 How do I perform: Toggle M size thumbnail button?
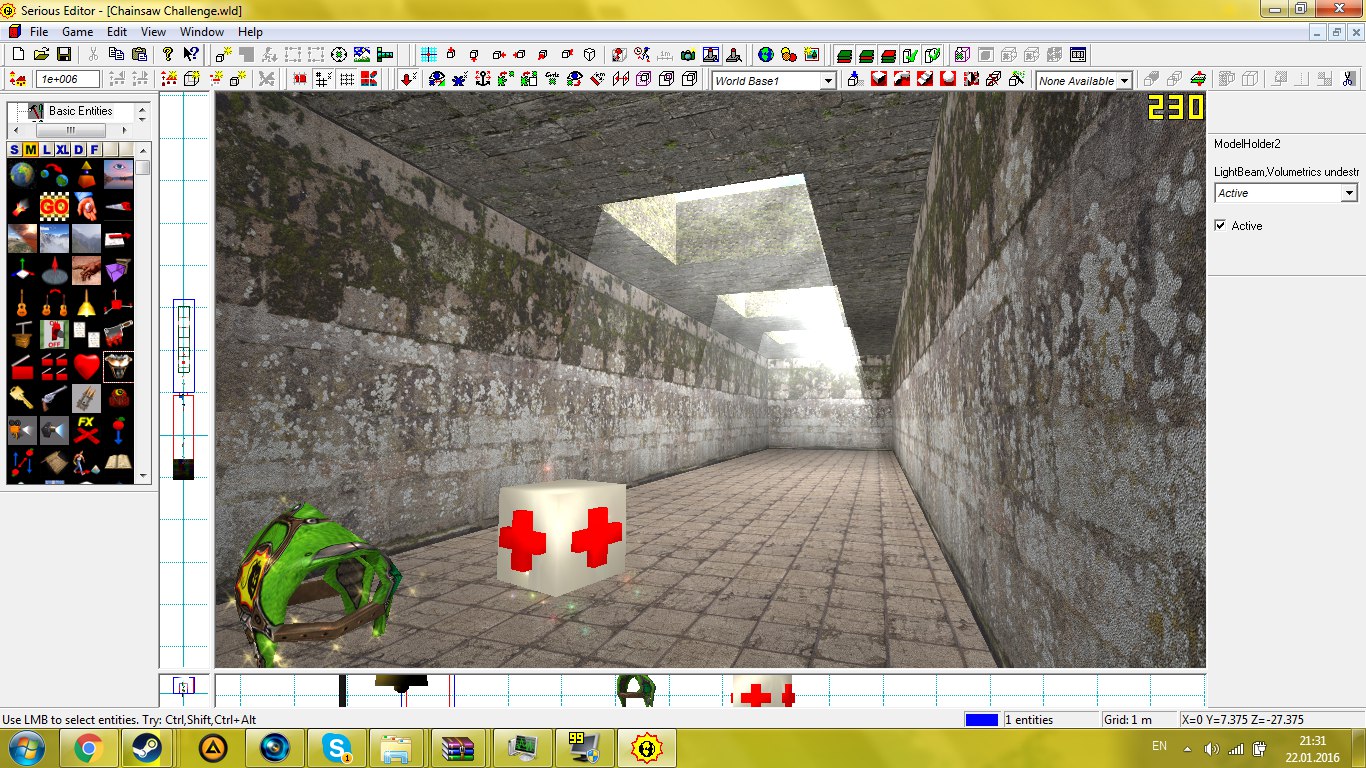(x=31, y=150)
